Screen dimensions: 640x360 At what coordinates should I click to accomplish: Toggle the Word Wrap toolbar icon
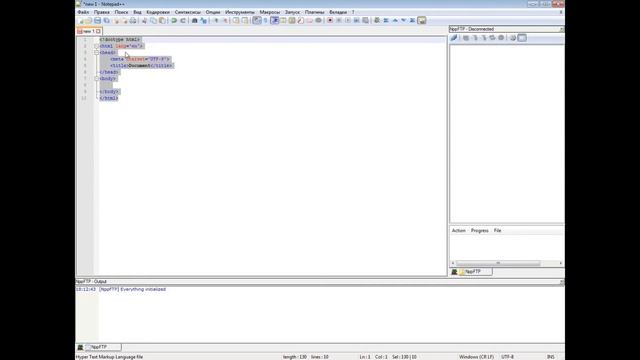(x=257, y=20)
